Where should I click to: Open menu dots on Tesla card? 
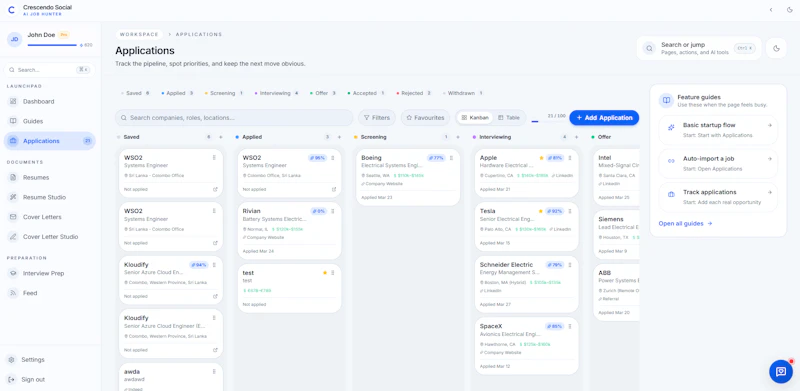pos(570,211)
